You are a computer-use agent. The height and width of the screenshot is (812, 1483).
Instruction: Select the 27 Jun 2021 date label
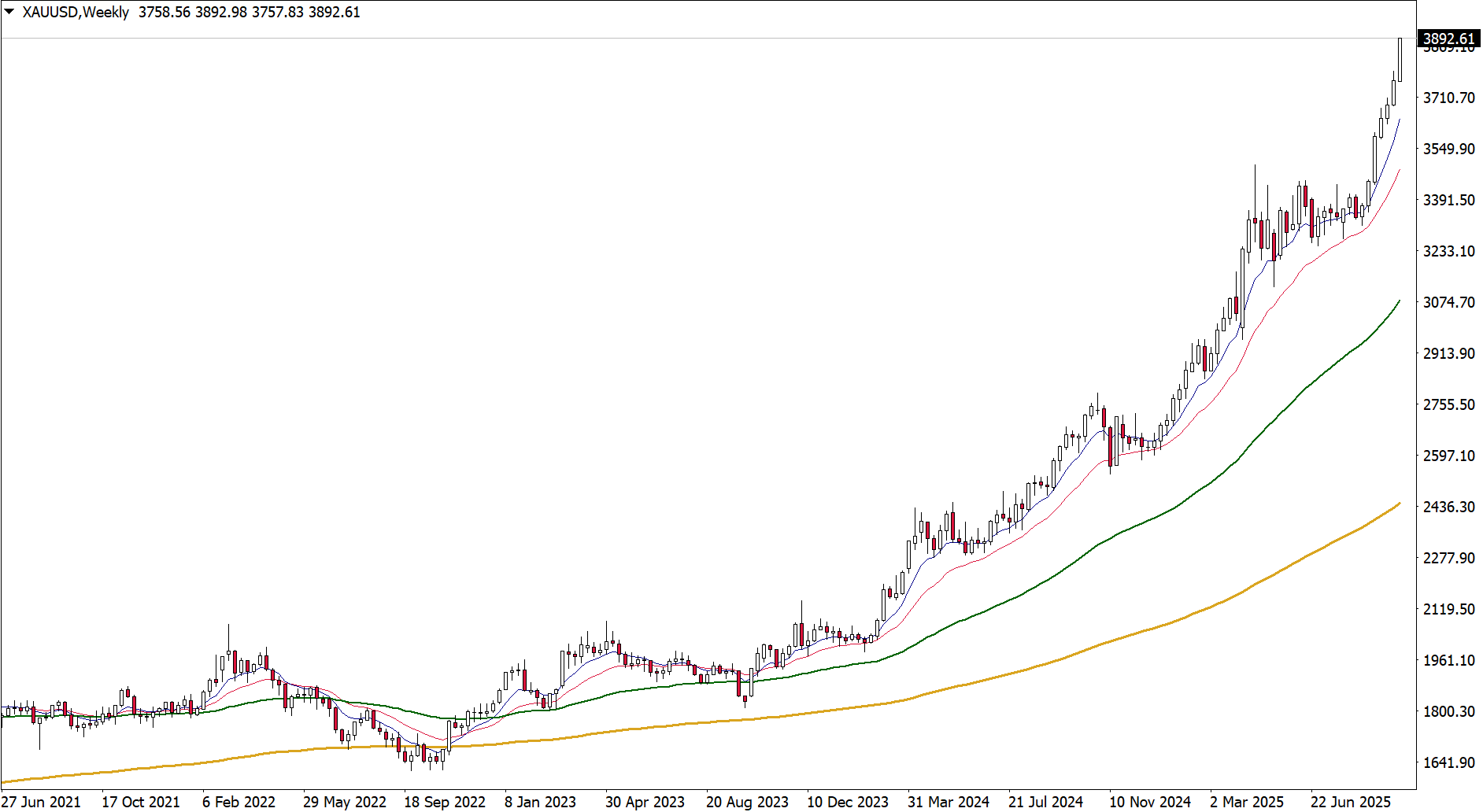pos(41,802)
